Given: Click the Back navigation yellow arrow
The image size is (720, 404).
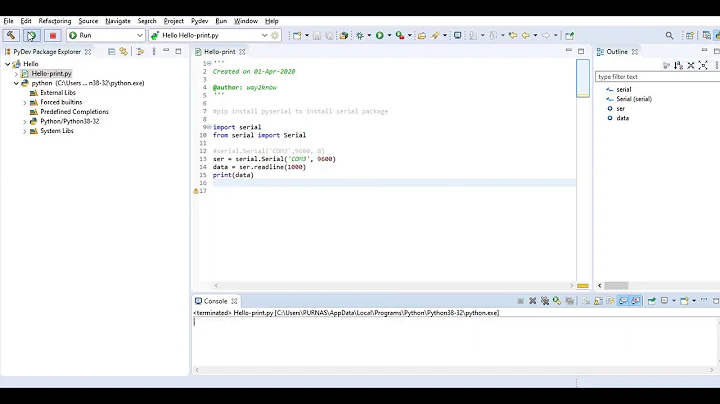Looking at the screenshot, I should point(526,35).
